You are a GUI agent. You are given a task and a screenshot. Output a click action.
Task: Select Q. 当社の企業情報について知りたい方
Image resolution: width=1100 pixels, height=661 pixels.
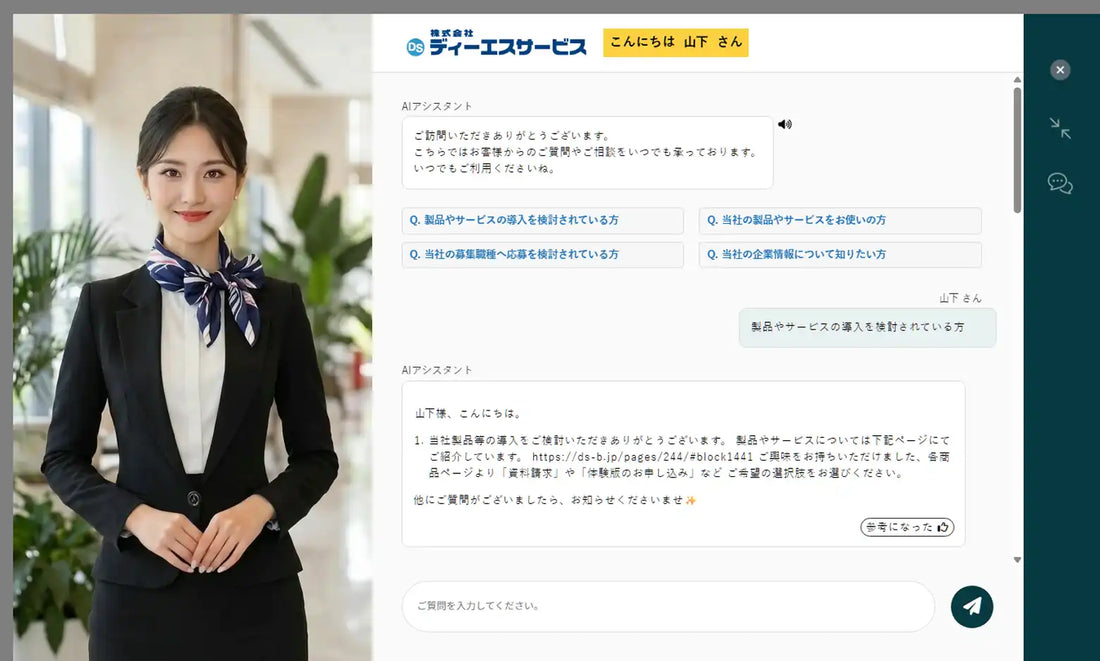pyautogui.click(x=840, y=255)
